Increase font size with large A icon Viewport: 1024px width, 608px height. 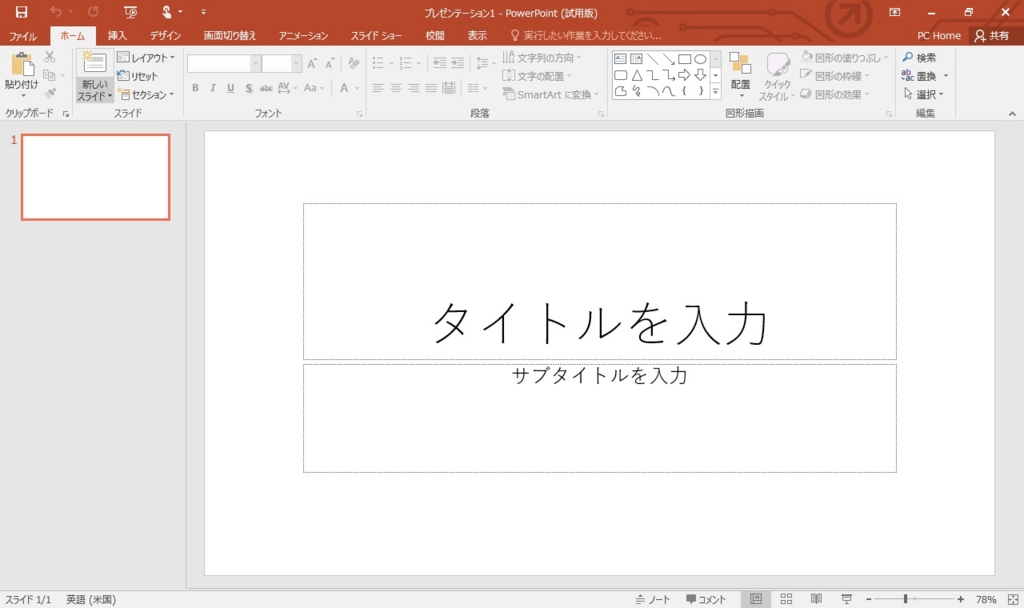[x=312, y=63]
